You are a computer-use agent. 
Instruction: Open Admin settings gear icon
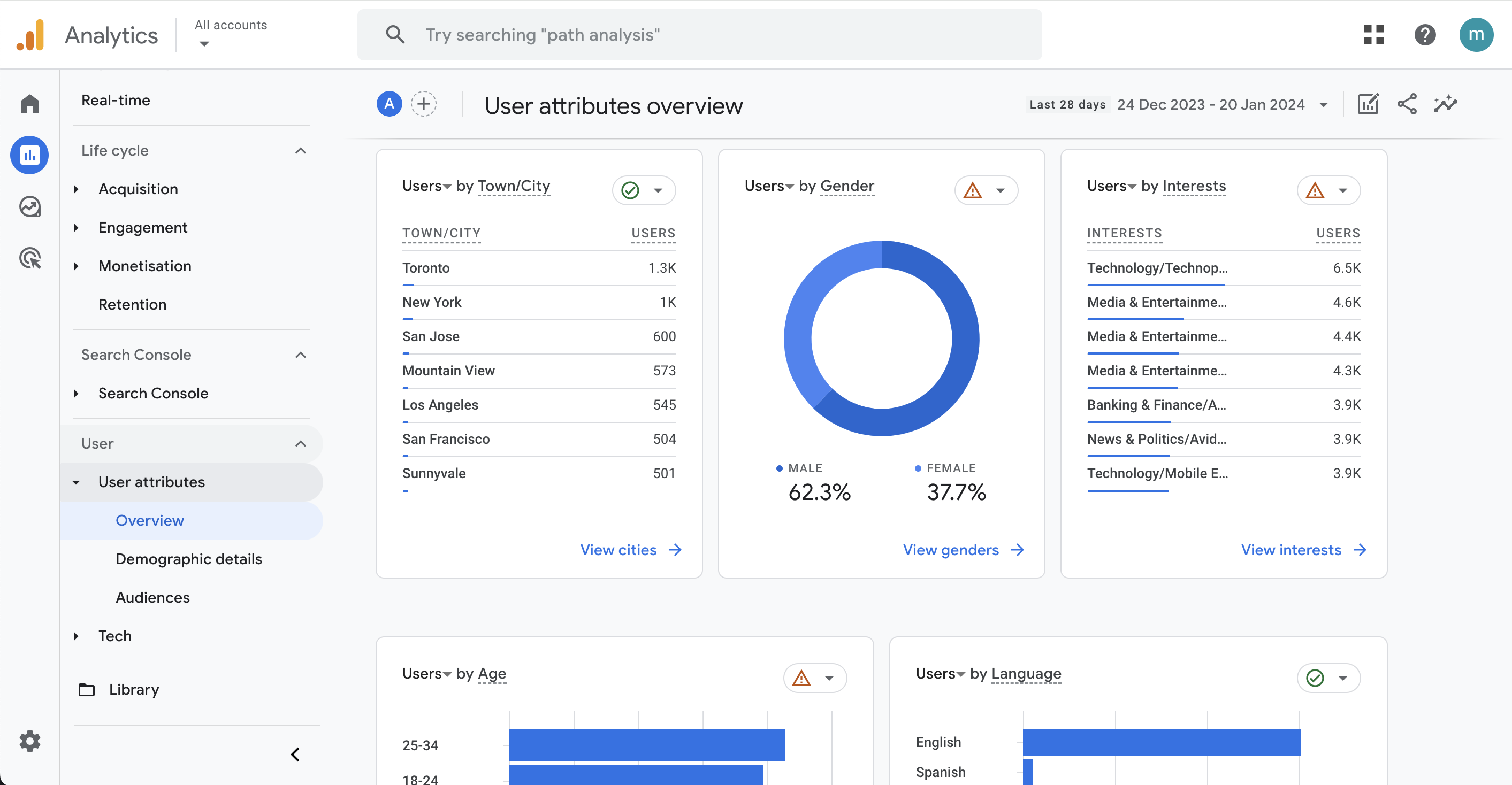coord(29,741)
